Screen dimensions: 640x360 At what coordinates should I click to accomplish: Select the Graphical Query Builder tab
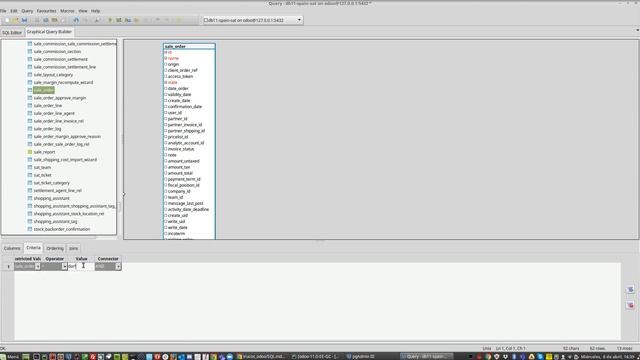click(x=49, y=32)
